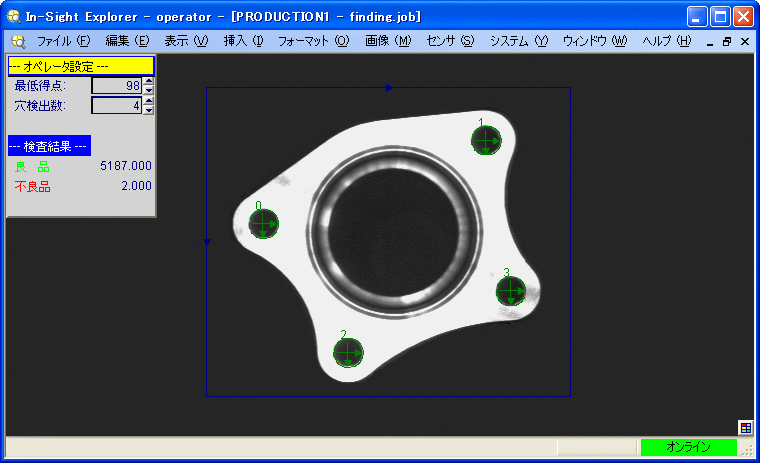Increase the 最低得点 value with up arrow

(x=149, y=82)
